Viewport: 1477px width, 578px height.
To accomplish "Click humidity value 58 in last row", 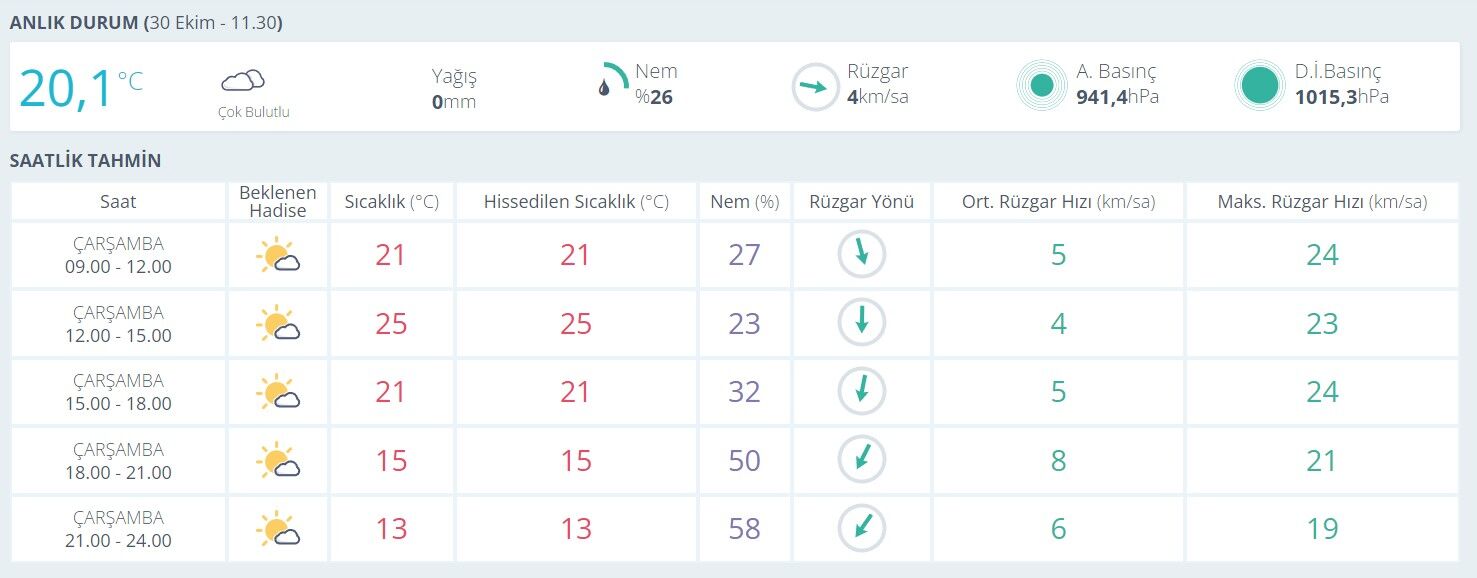I will pos(744,528).
